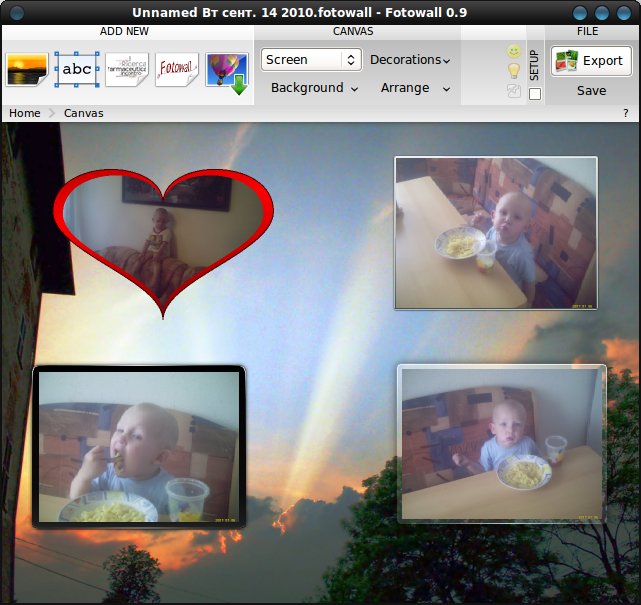Screen dimensions: 641x605
Task: Select the upper right photo of child at table
Action: [x=495, y=233]
